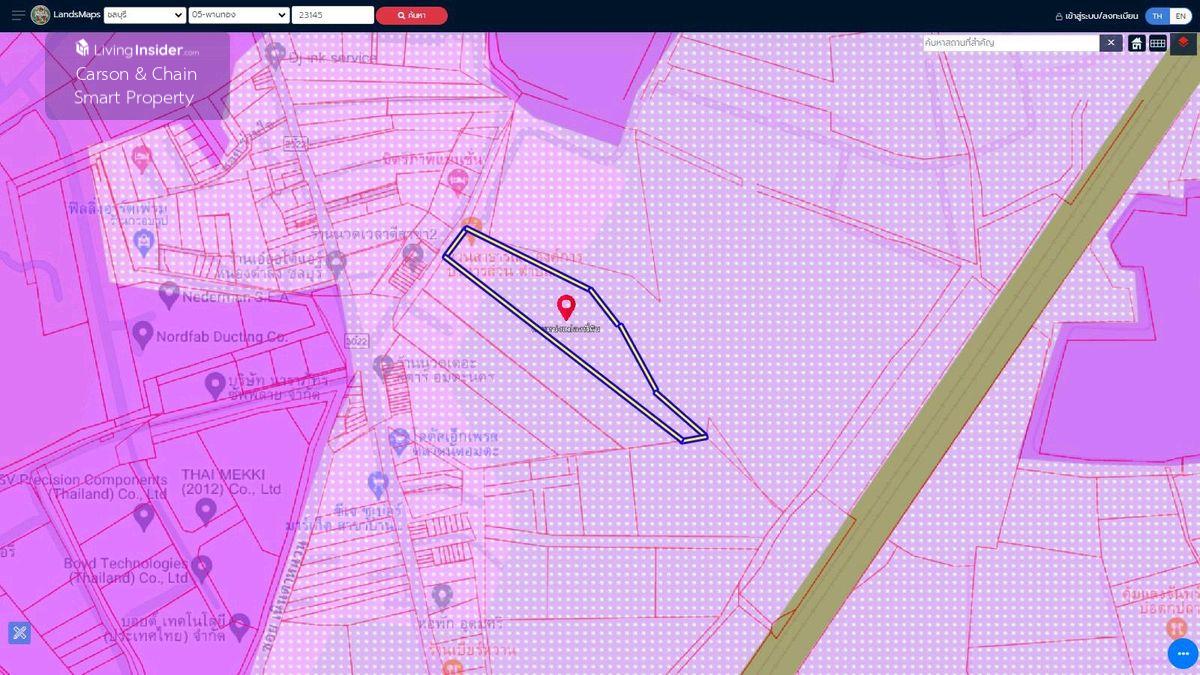Click the measuring tool icon at bottom-left
Viewport: 1200px width, 675px height.
[19, 632]
